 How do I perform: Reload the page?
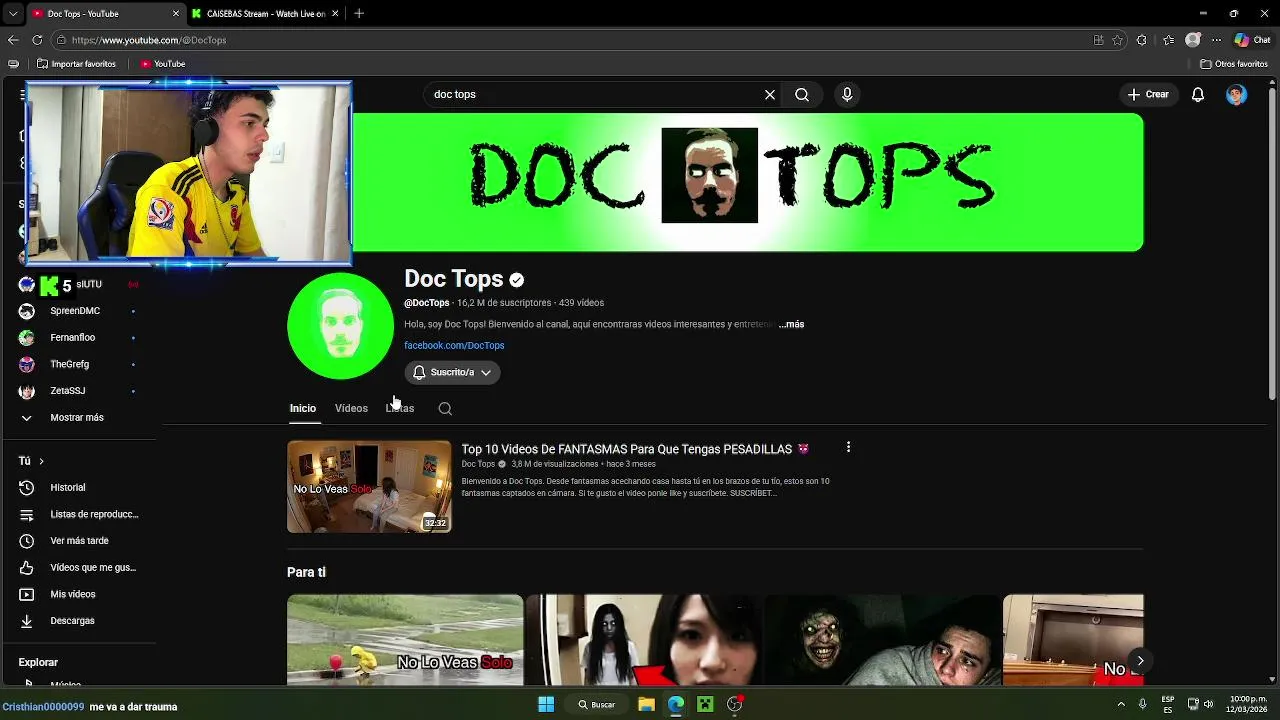point(37,40)
